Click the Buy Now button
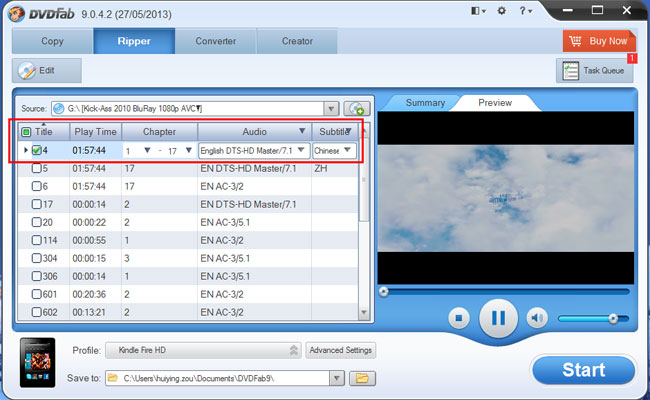This screenshot has width=650, height=400. 599,41
